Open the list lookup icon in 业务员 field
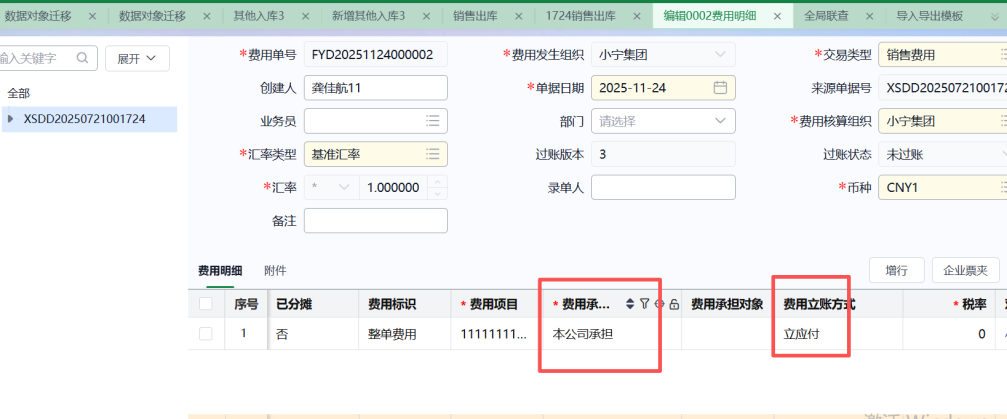This screenshot has height=419, width=1007. [x=432, y=122]
